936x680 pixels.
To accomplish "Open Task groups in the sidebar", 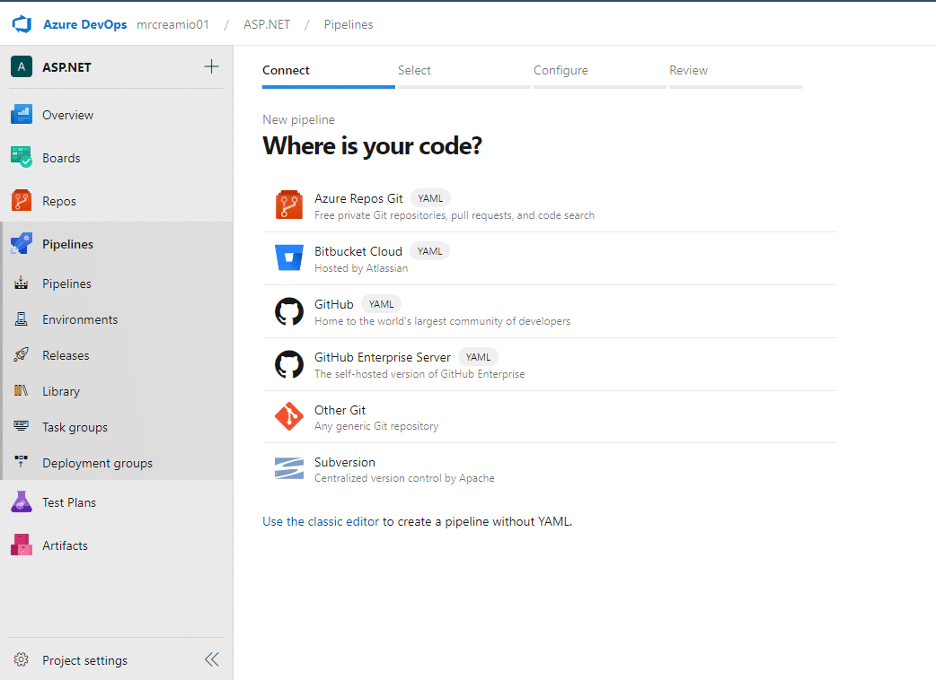I will (116, 427).
